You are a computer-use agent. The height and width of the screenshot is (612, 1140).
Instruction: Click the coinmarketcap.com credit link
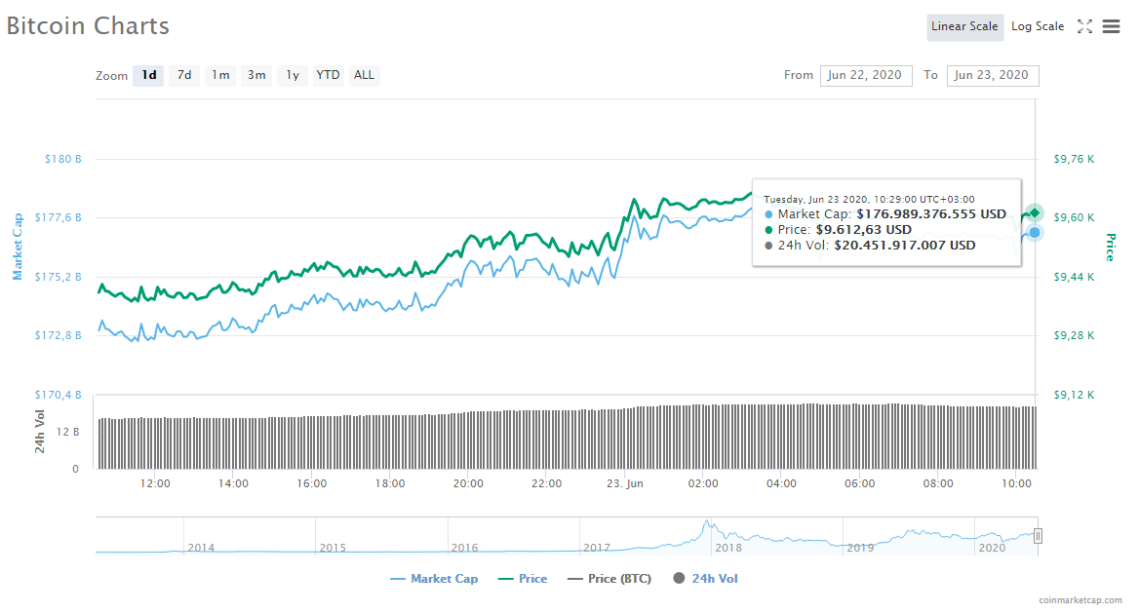(1080, 600)
